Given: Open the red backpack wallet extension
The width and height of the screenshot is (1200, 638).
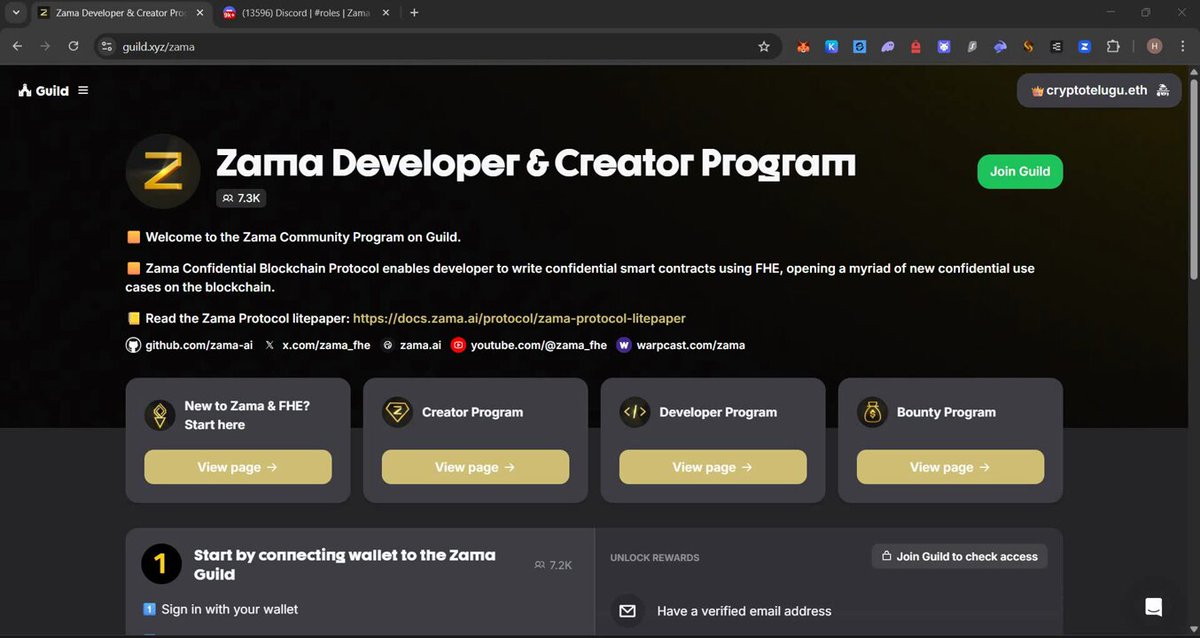Looking at the screenshot, I should point(915,46).
